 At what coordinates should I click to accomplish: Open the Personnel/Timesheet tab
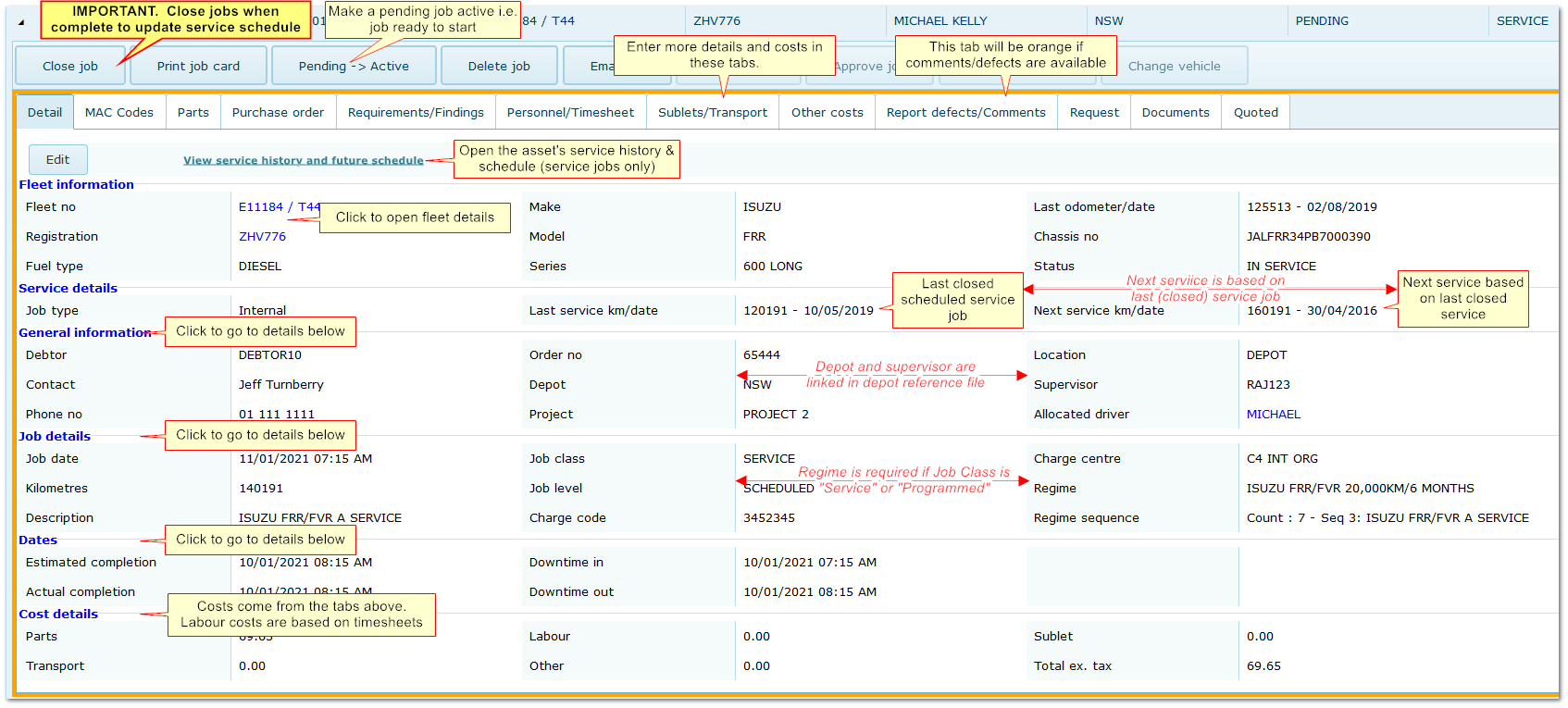[x=570, y=113]
